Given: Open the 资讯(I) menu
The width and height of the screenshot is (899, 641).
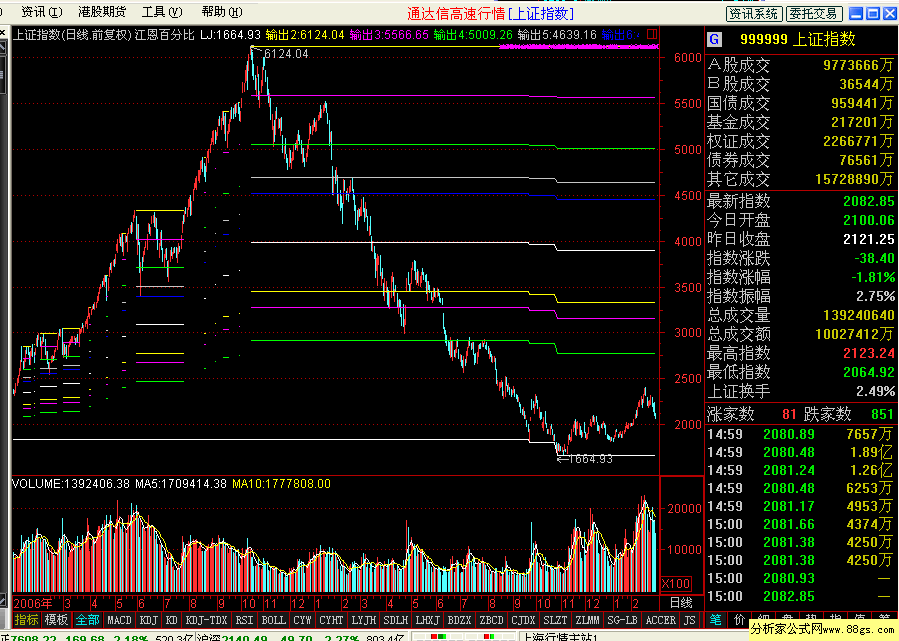Looking at the screenshot, I should point(41,11).
